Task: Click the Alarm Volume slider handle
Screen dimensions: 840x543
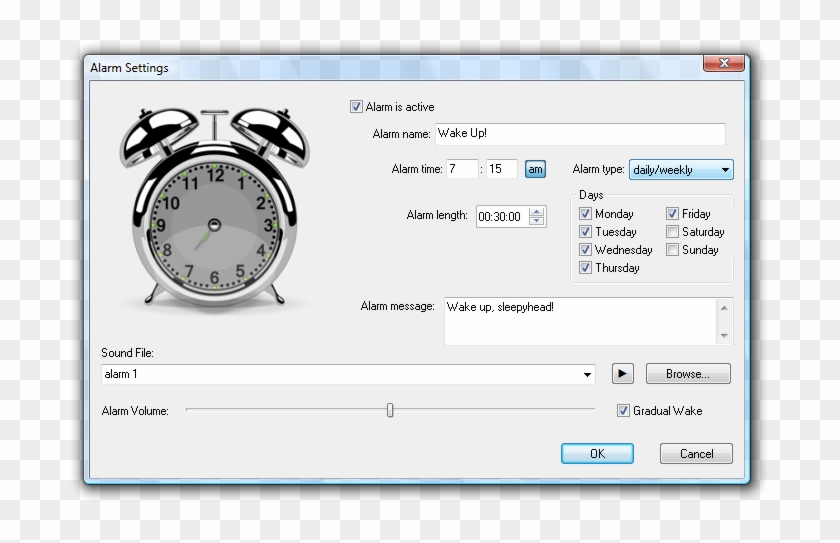Action: pyautogui.click(x=390, y=410)
